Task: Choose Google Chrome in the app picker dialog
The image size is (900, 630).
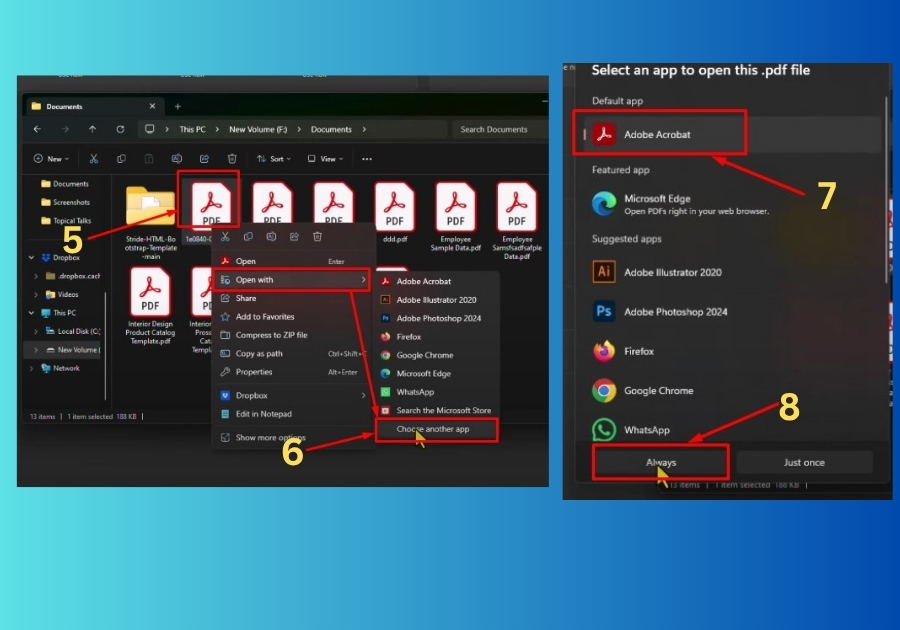Action: pyautogui.click(x=730, y=391)
